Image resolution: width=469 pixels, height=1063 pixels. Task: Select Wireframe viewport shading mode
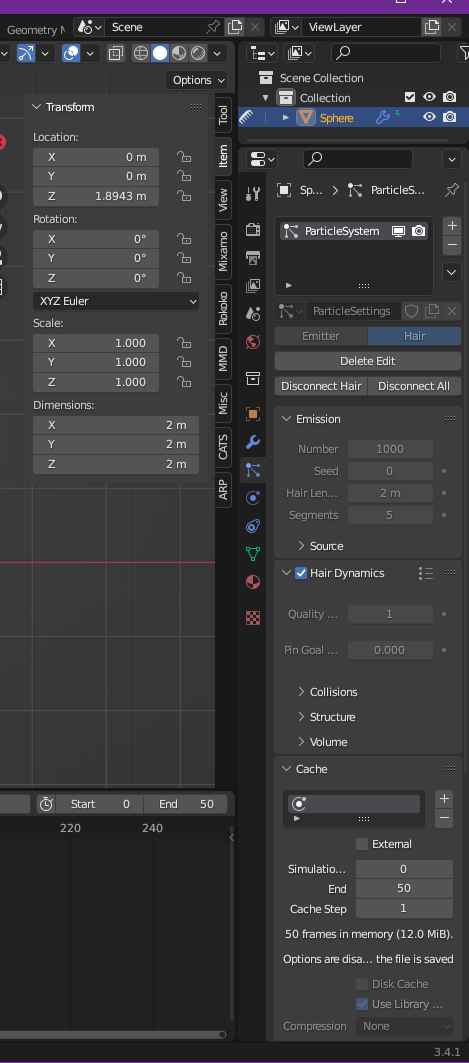141,53
